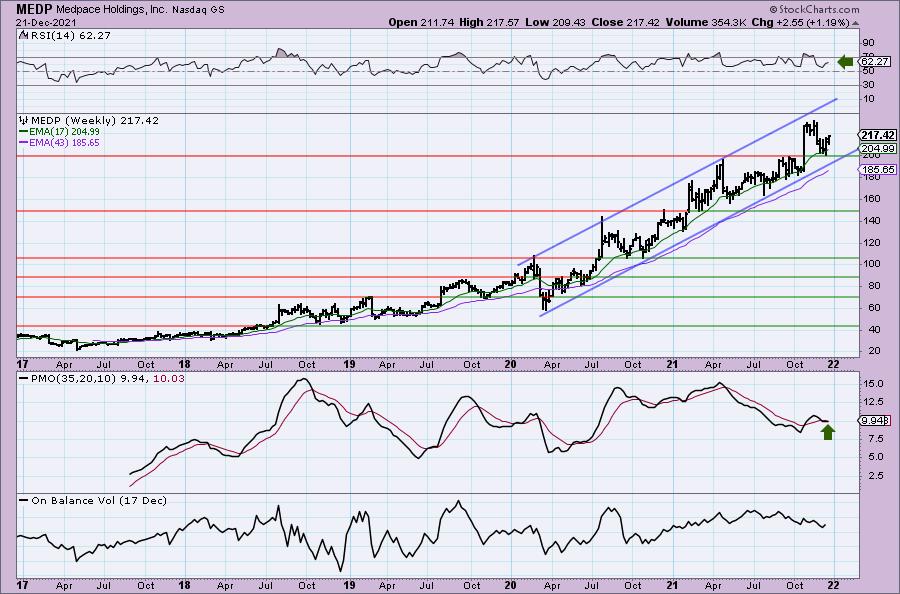Select the green EMA(17) legend line marker
The width and height of the screenshot is (900, 594).
[x=23, y=132]
